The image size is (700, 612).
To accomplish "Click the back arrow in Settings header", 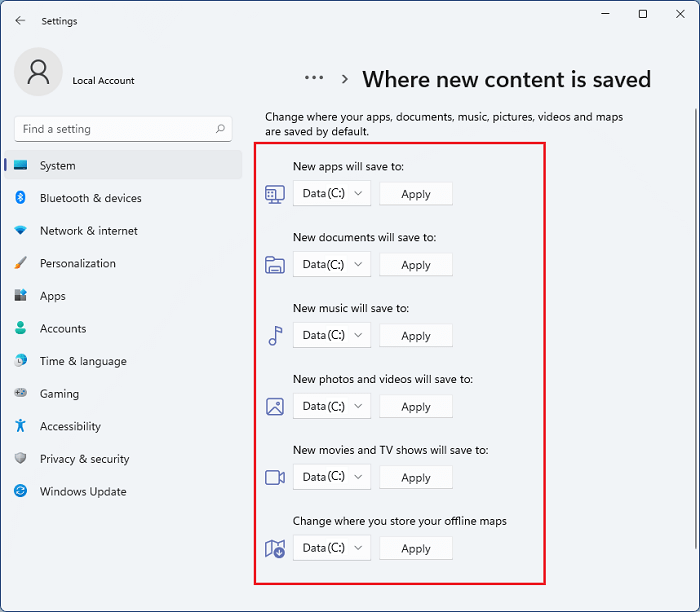I will 20,20.
